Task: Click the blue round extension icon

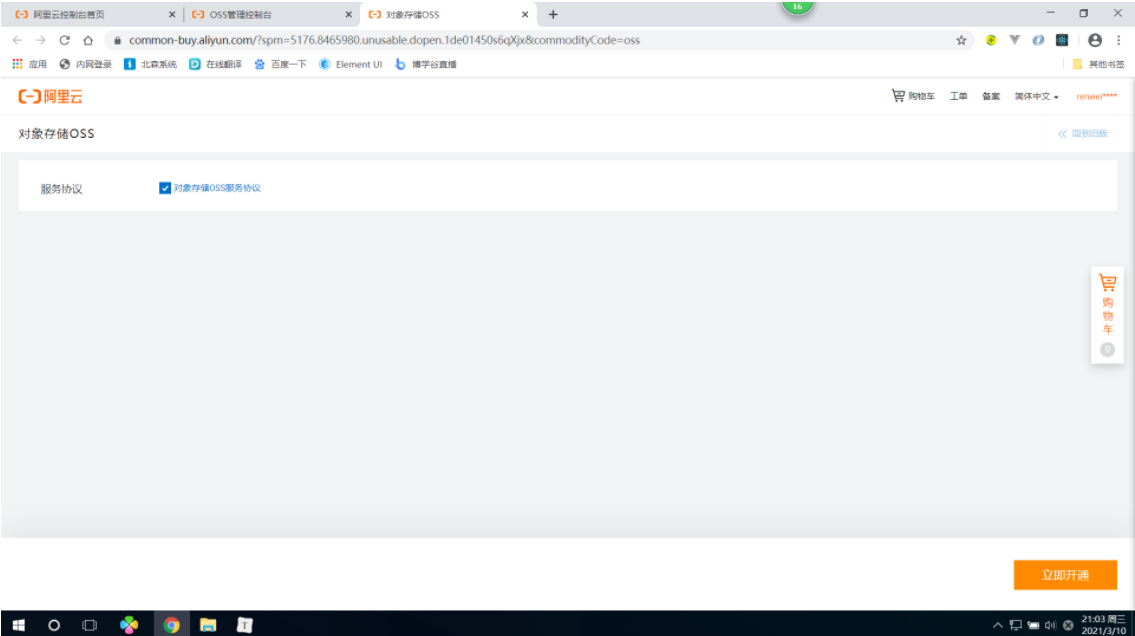Action: pos(1038,41)
